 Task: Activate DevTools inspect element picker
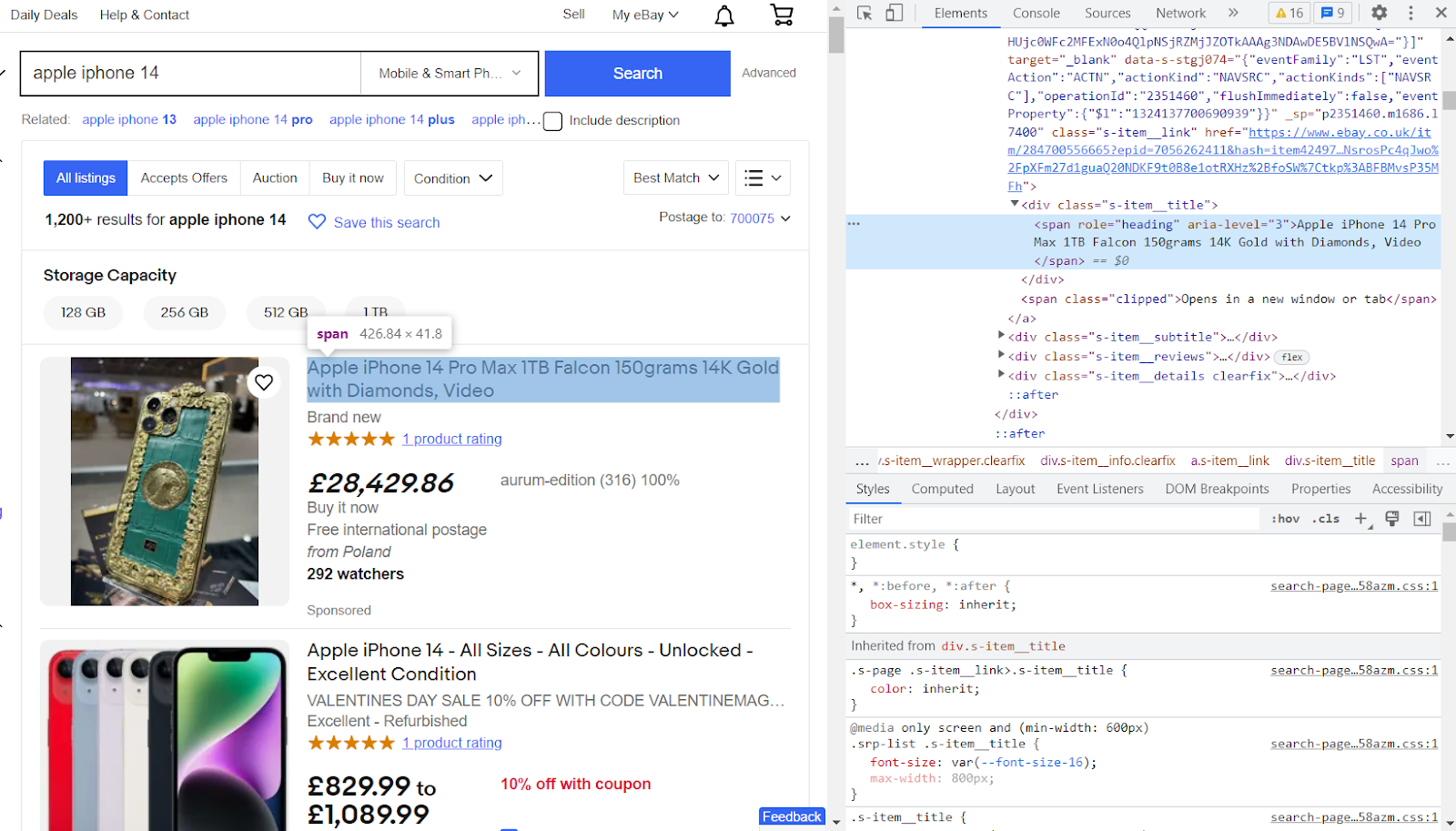(864, 13)
